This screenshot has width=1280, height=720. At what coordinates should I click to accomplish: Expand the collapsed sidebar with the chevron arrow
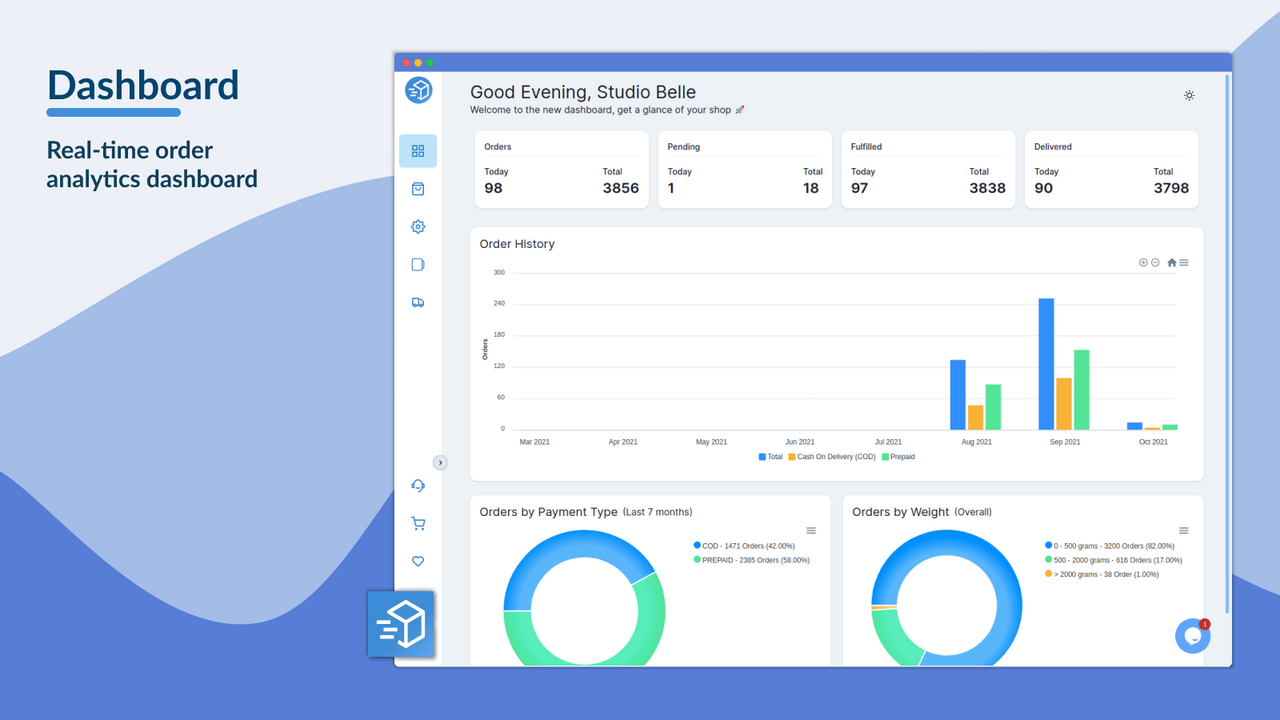coord(440,462)
